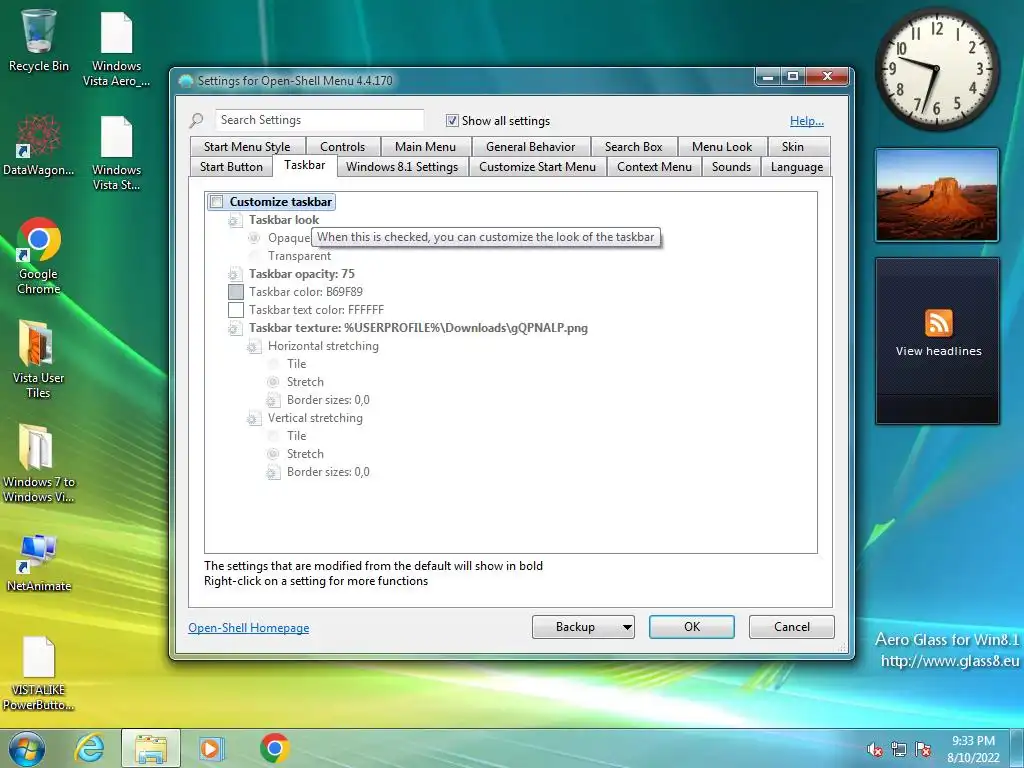The width and height of the screenshot is (1024, 768).
Task: Select the VISTALIKE PowerButto... file icon
Action: pyautogui.click(x=39, y=673)
